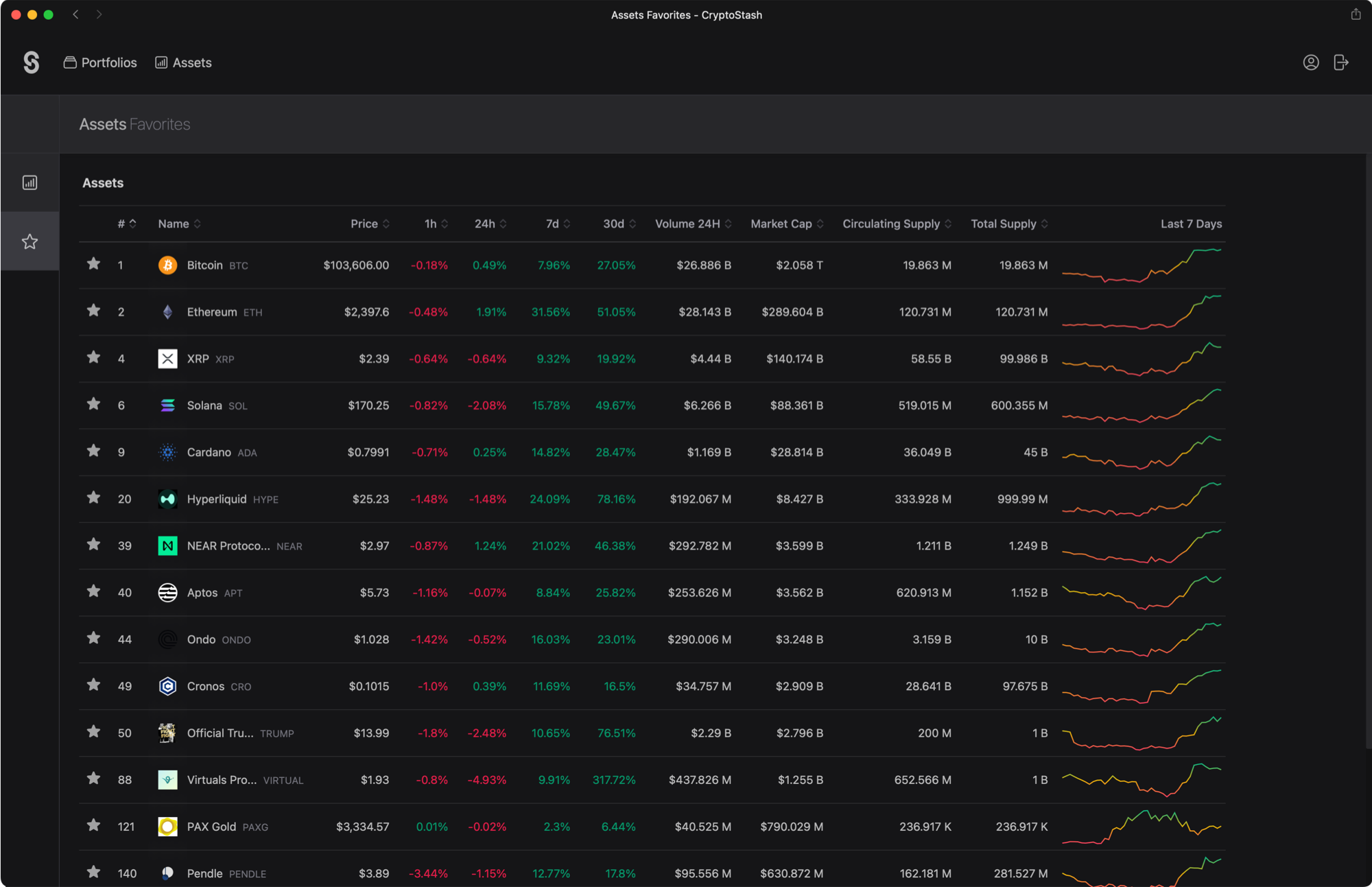The image size is (1372, 887).
Task: Sort by Total Supply column
Action: pos(1009,224)
